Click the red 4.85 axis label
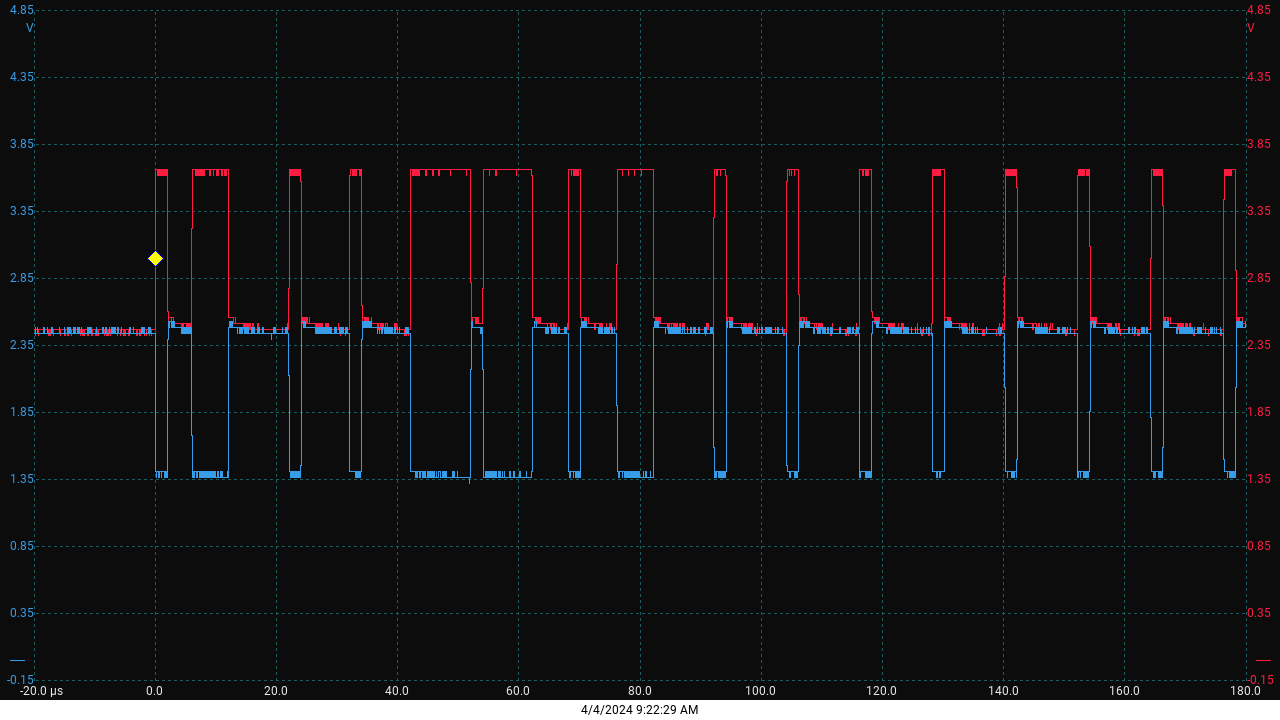 [x=1259, y=10]
